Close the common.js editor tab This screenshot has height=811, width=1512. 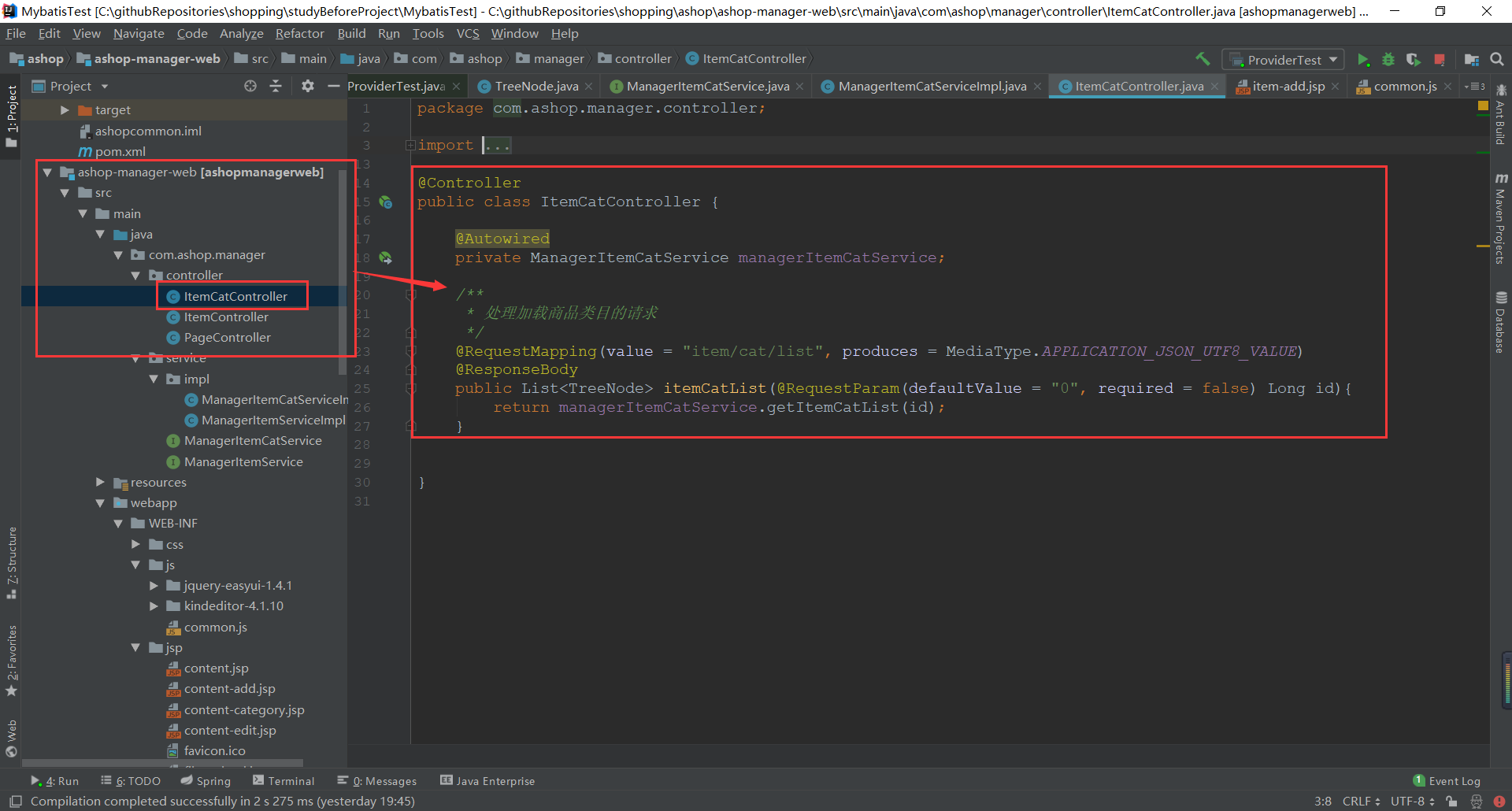(x=1447, y=87)
